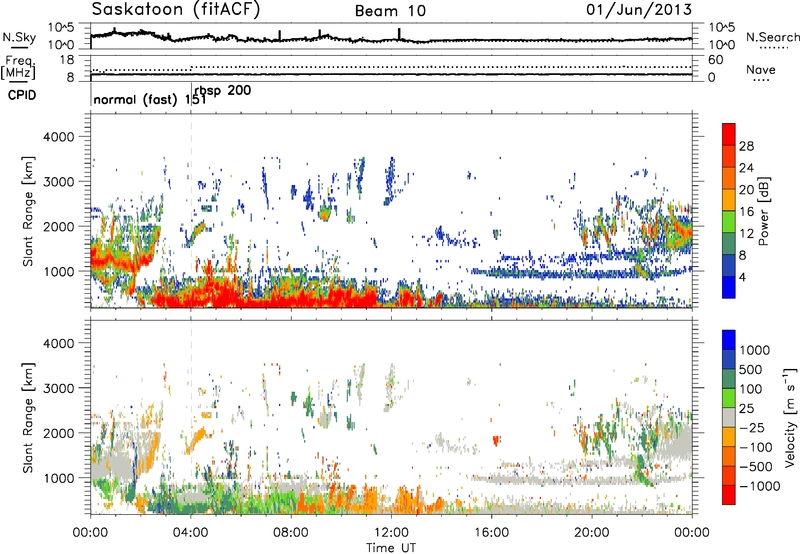This screenshot has height=554, width=800.
Task: Click the 2000 range tick in the velocity panel
Action: click(58, 433)
